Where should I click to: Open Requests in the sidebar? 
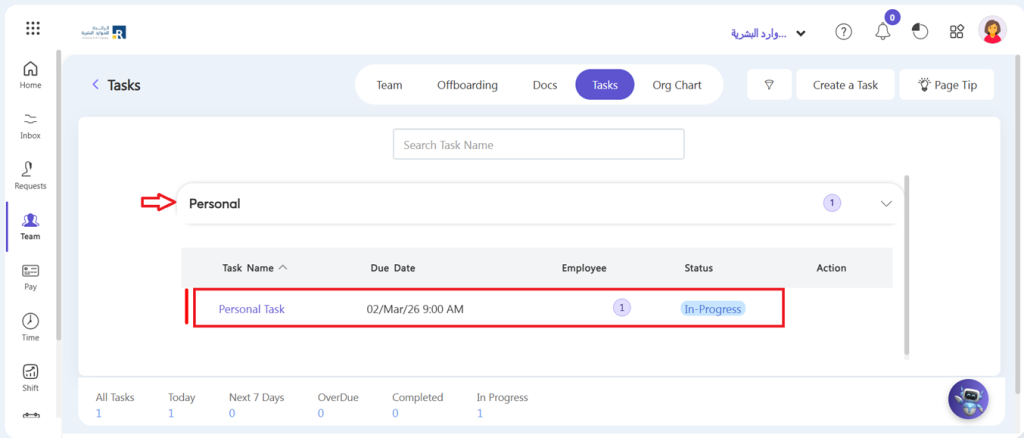pos(30,175)
